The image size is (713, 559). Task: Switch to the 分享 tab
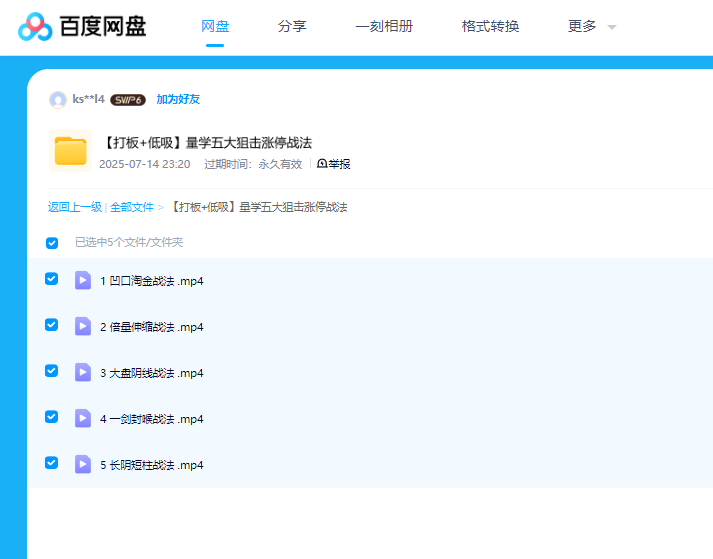[292, 27]
